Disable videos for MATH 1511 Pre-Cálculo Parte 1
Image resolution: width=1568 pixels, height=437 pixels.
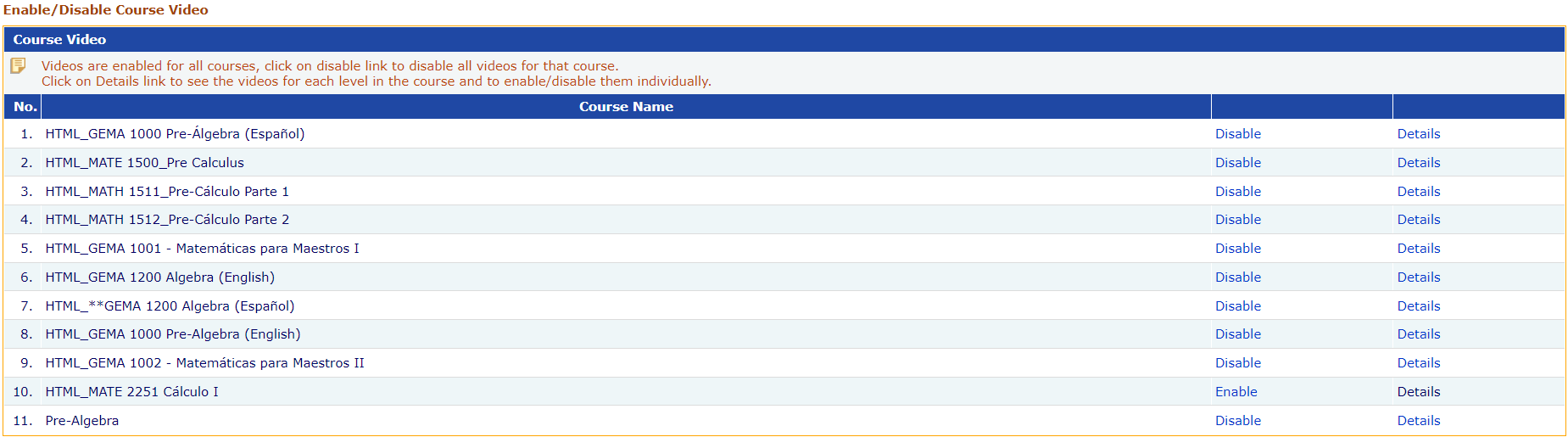pyautogui.click(x=1237, y=192)
